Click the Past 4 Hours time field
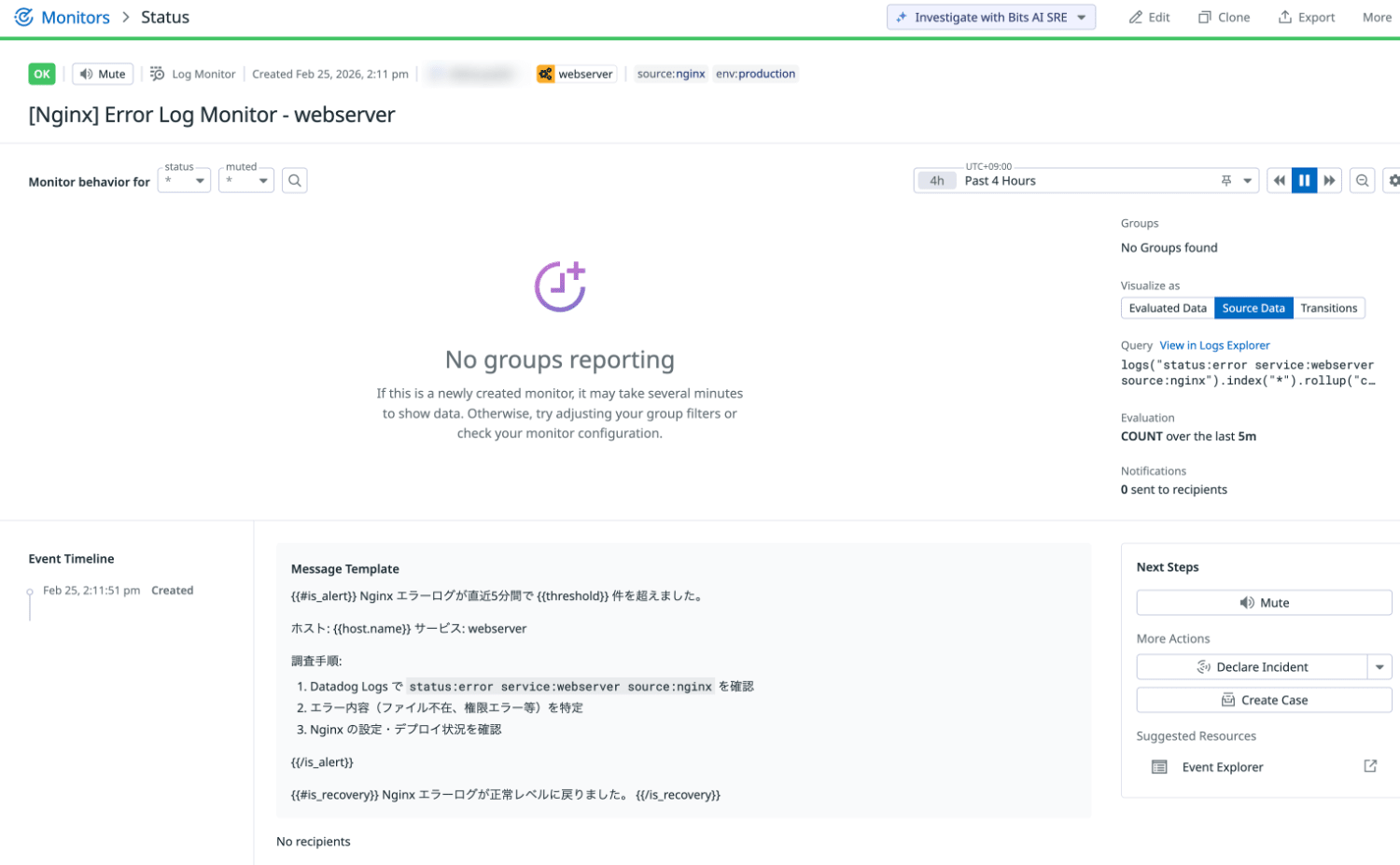 [x=1085, y=181]
